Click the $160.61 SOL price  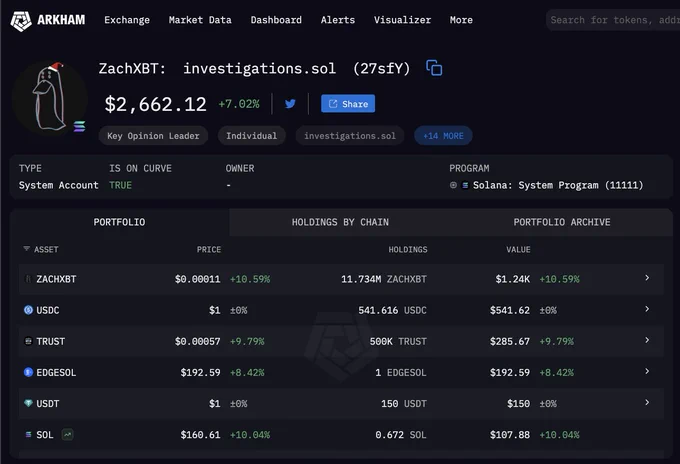[x=200, y=435]
